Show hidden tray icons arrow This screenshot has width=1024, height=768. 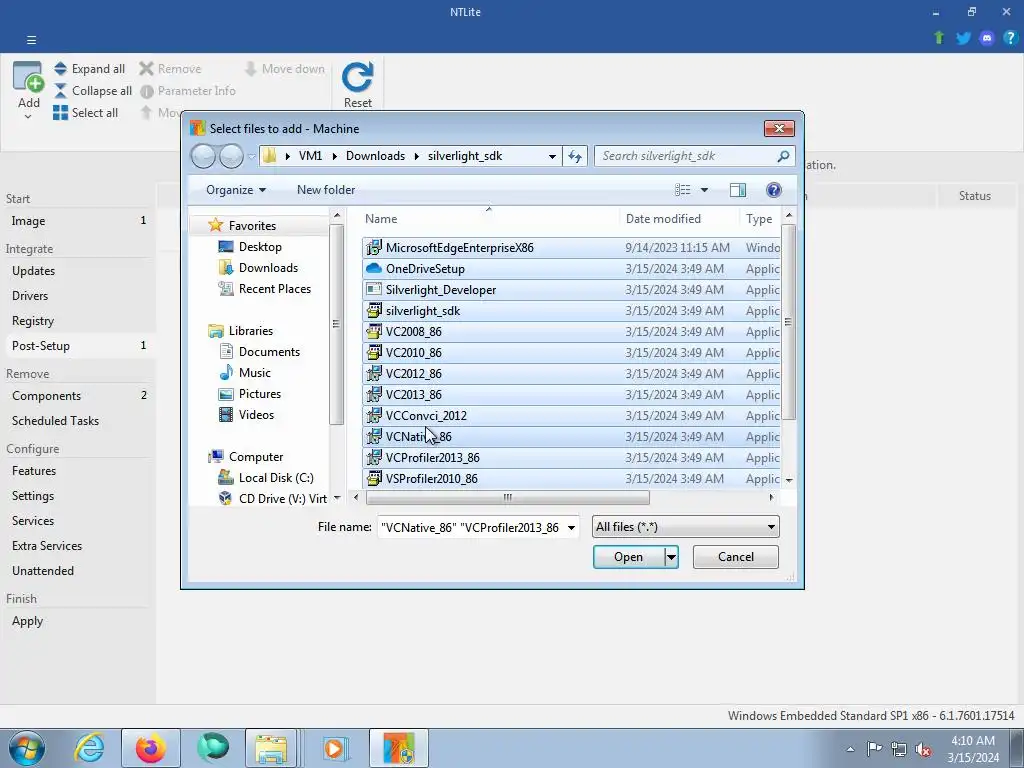(850, 750)
